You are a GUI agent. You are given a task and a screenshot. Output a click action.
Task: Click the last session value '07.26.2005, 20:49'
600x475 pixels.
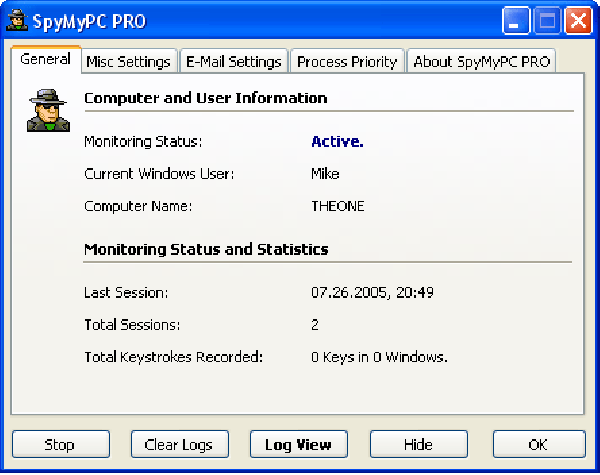[372, 292]
